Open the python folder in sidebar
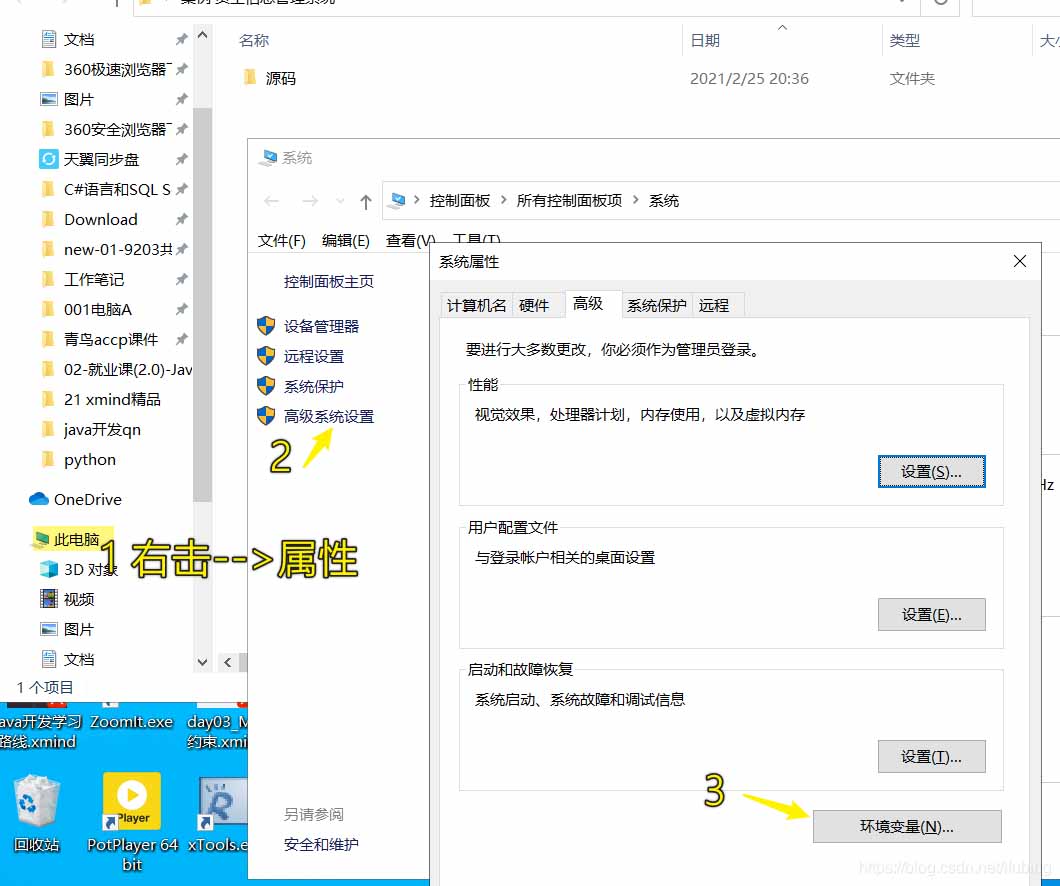 pyautogui.click(x=78, y=460)
